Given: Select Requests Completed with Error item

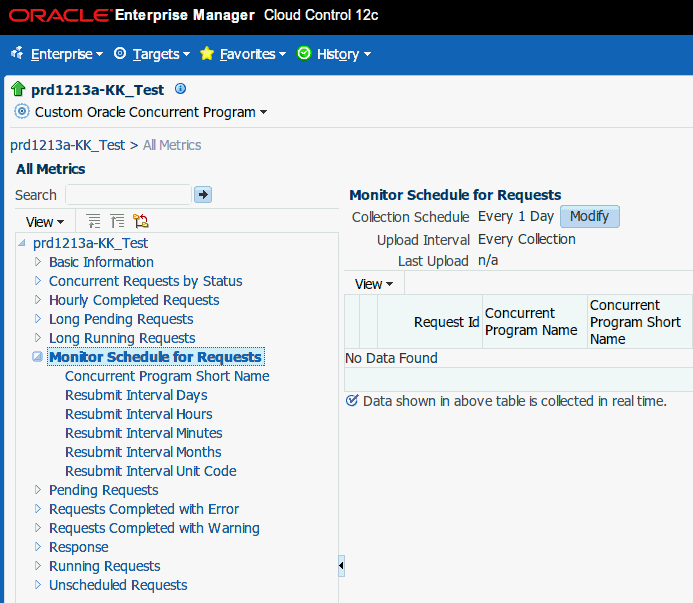Looking at the screenshot, I should click(x=144, y=509).
